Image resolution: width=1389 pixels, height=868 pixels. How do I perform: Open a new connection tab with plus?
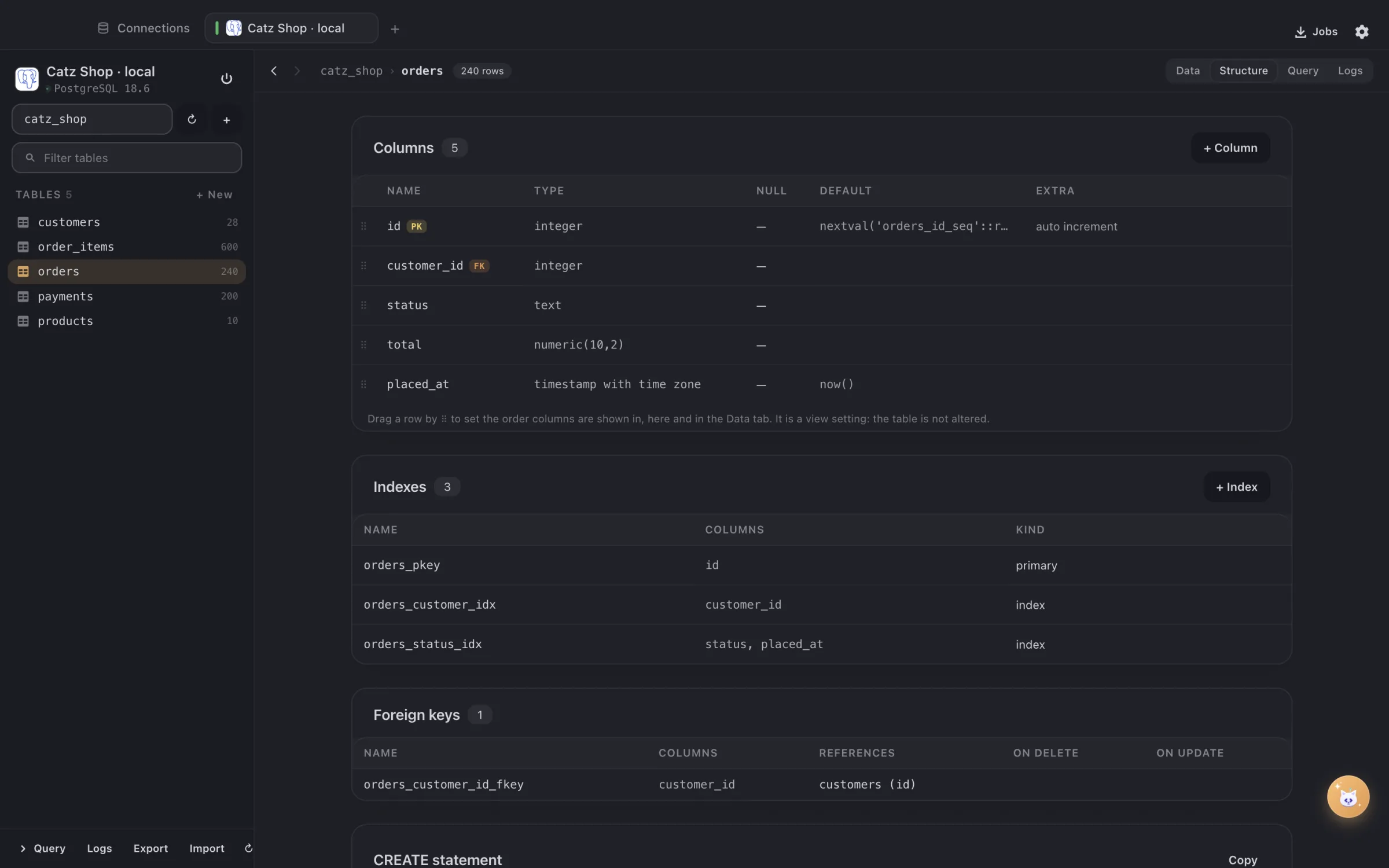point(395,29)
